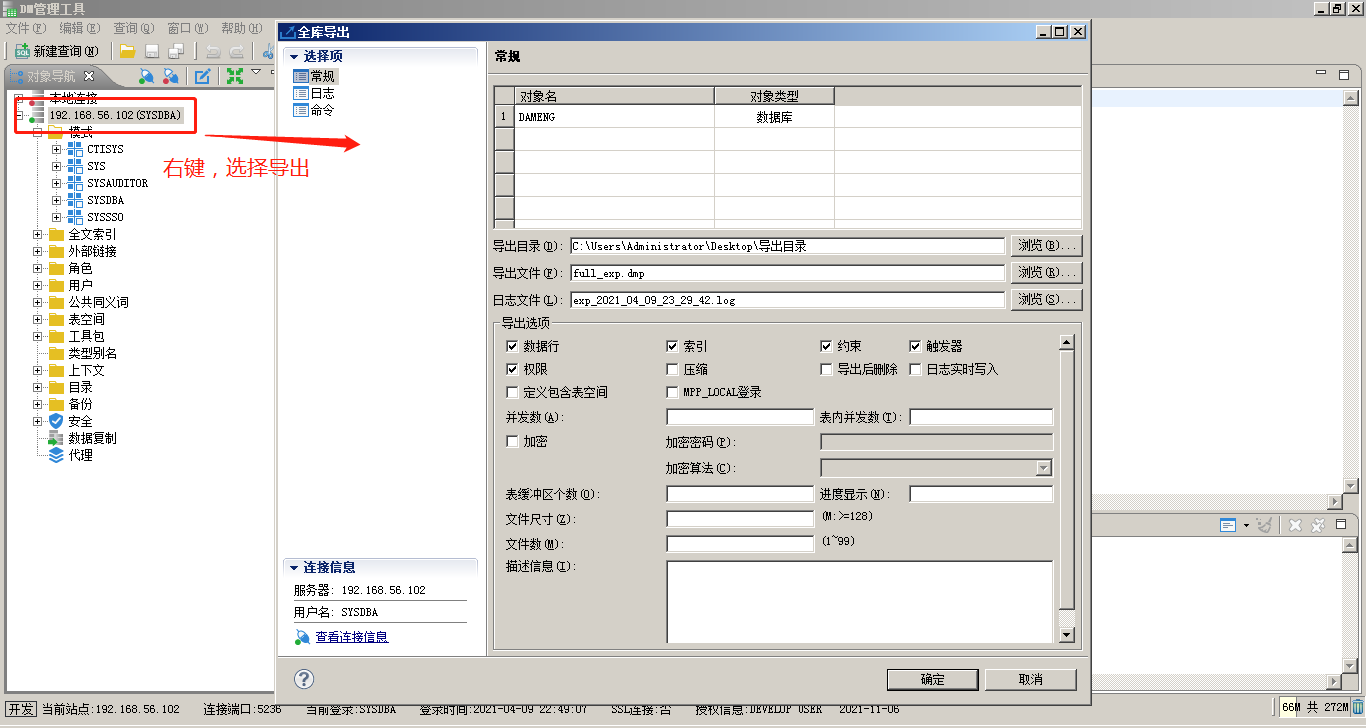1366x728 pixels.
Task: Open the 查询(Q) menu
Action: 131,28
